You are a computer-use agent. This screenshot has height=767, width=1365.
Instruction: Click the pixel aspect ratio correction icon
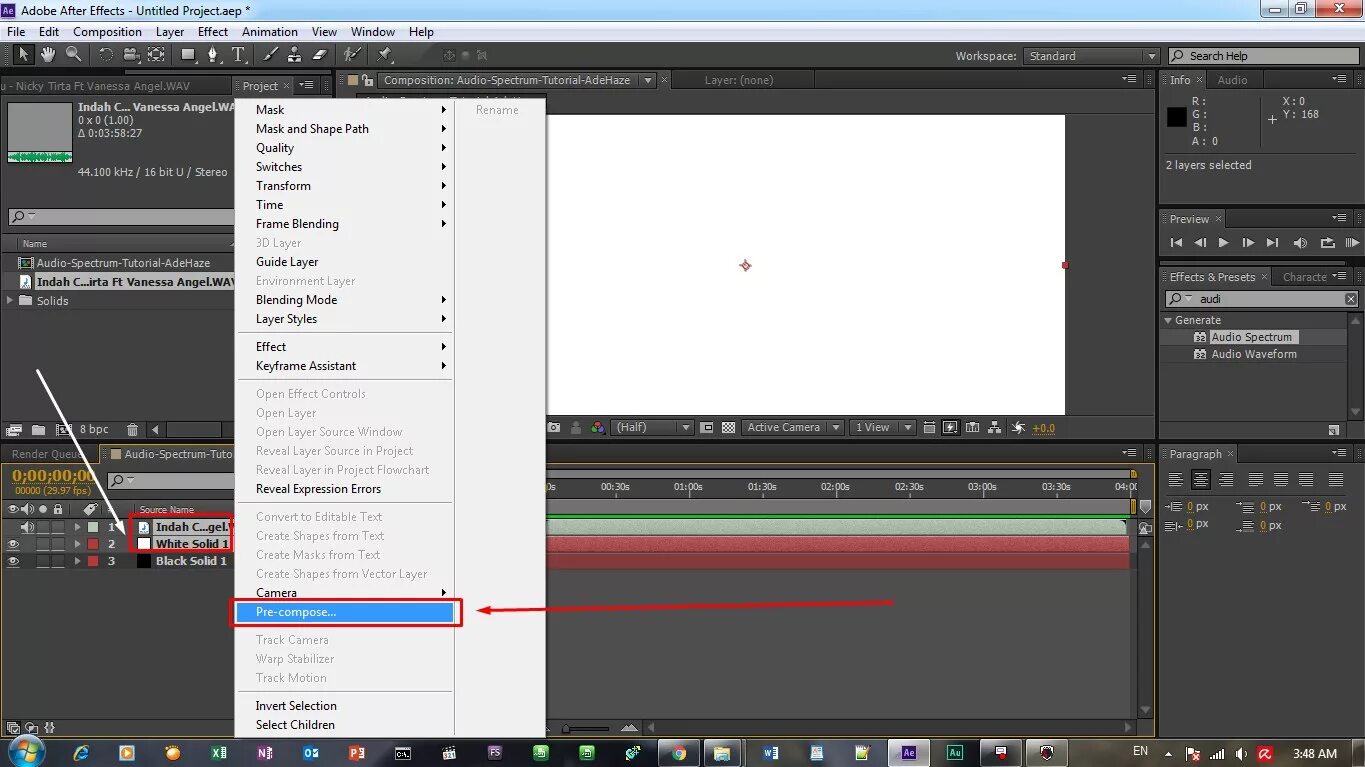(932, 427)
